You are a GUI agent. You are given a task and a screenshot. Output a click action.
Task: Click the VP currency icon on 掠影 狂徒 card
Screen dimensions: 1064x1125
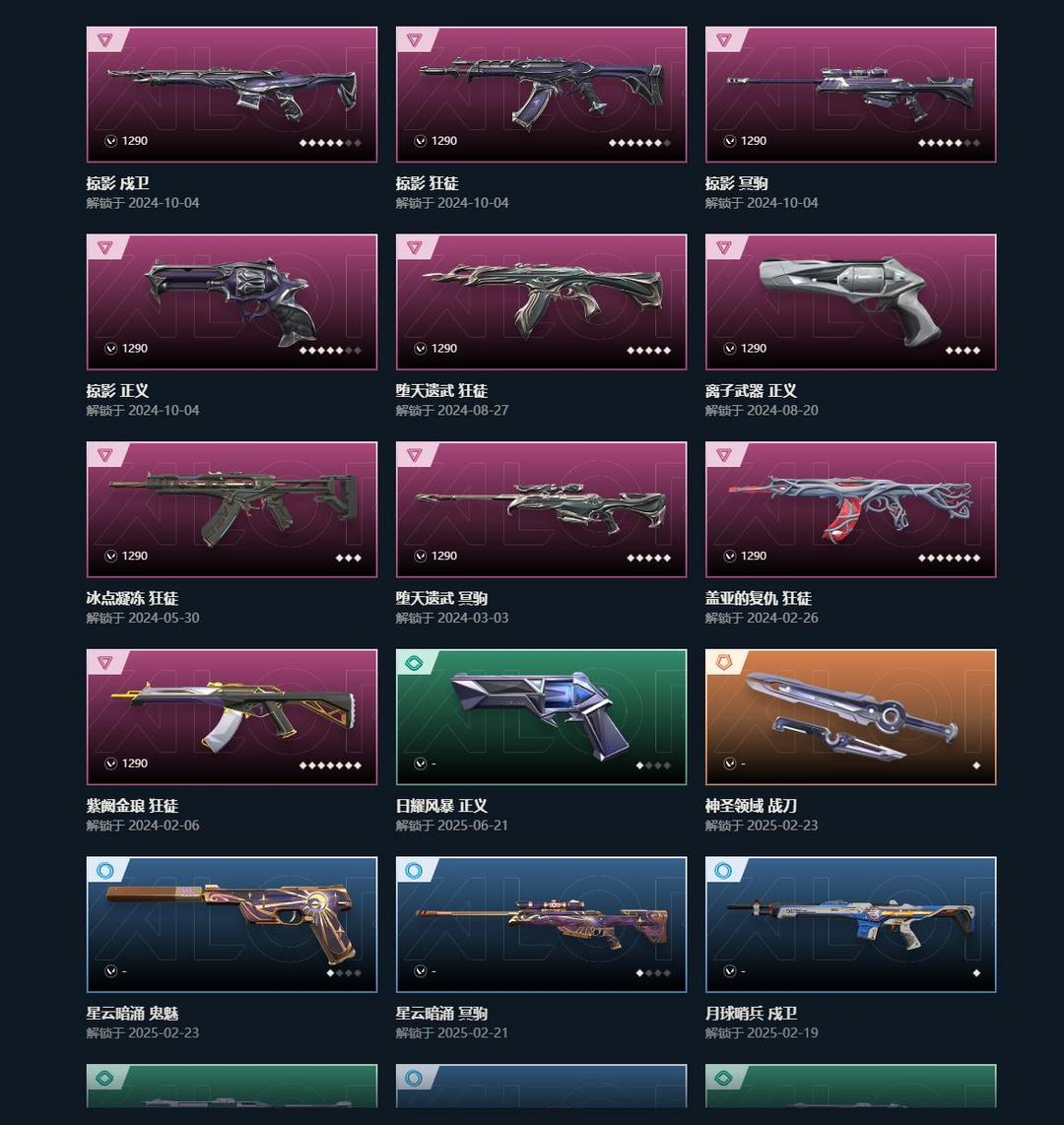[421, 141]
